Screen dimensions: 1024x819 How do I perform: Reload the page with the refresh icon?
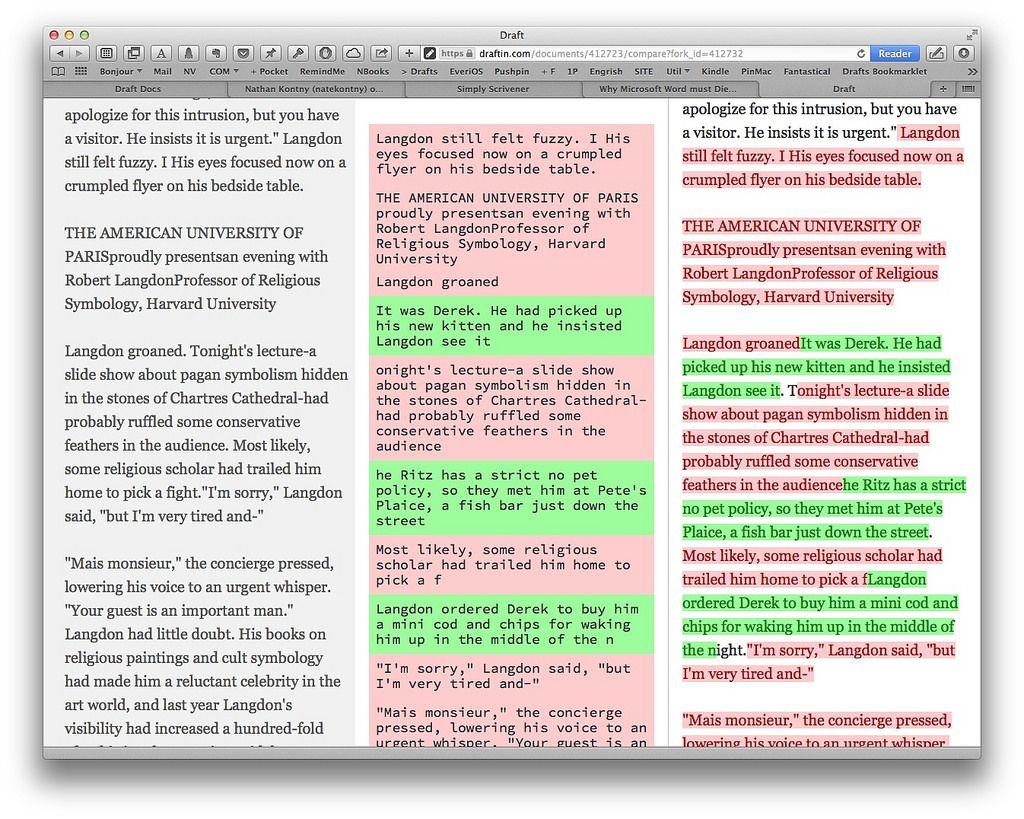(861, 54)
